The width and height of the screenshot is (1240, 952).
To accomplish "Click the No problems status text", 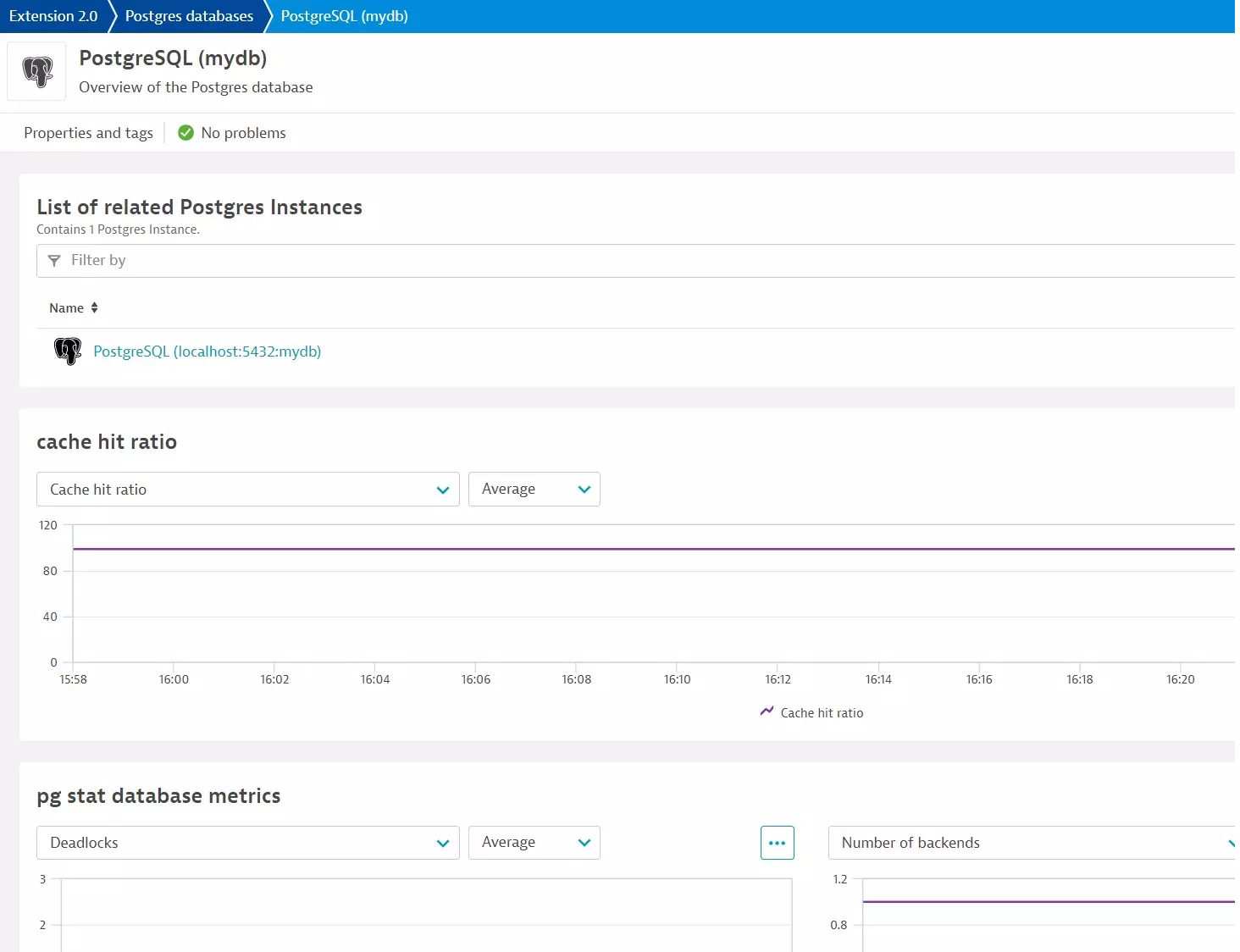I will click(243, 133).
